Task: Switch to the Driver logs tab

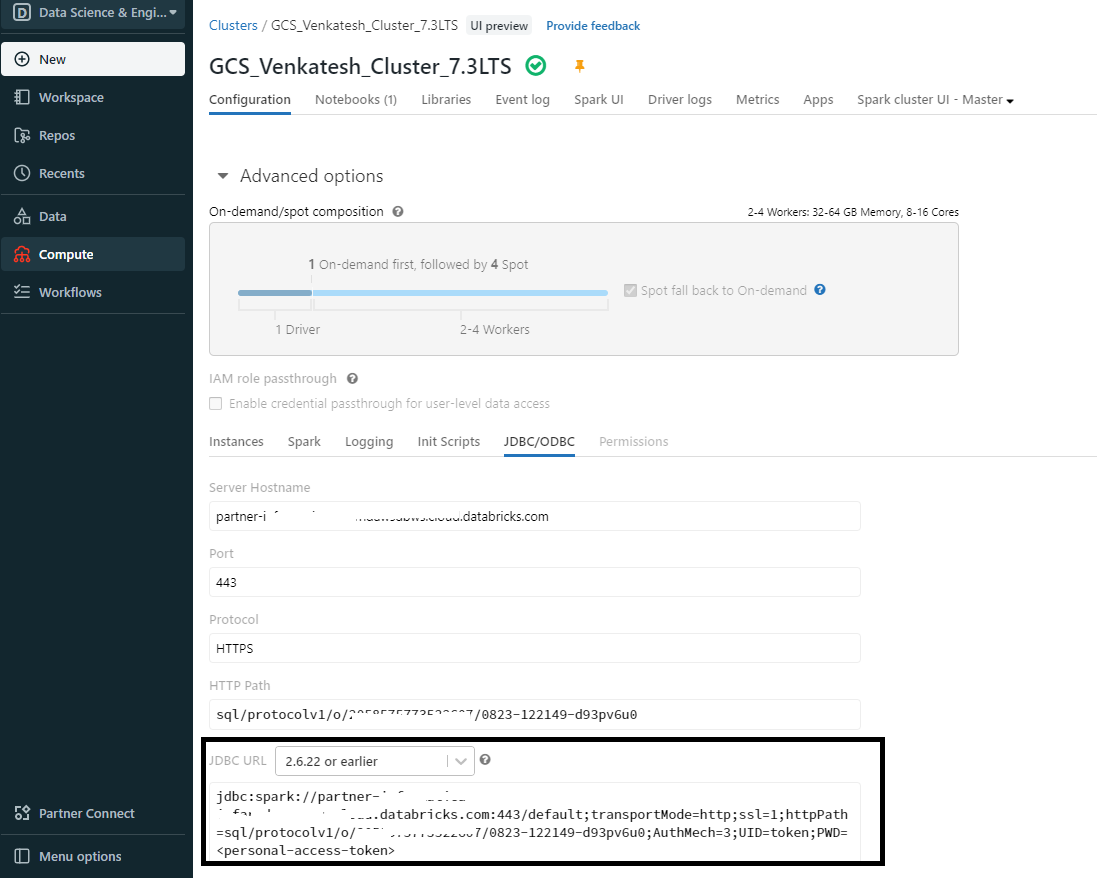Action: pyautogui.click(x=679, y=99)
